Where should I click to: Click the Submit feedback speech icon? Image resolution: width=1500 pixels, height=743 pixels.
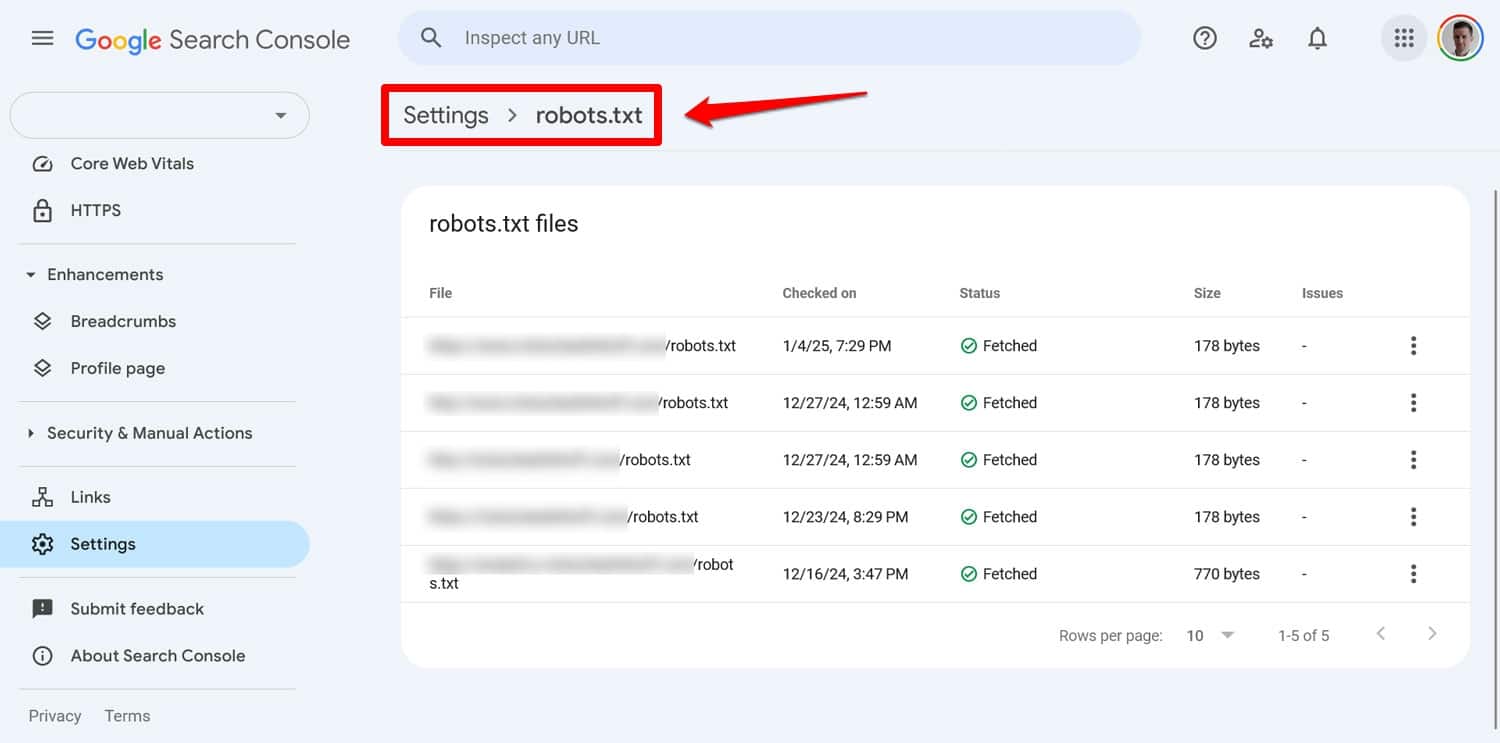pos(42,609)
